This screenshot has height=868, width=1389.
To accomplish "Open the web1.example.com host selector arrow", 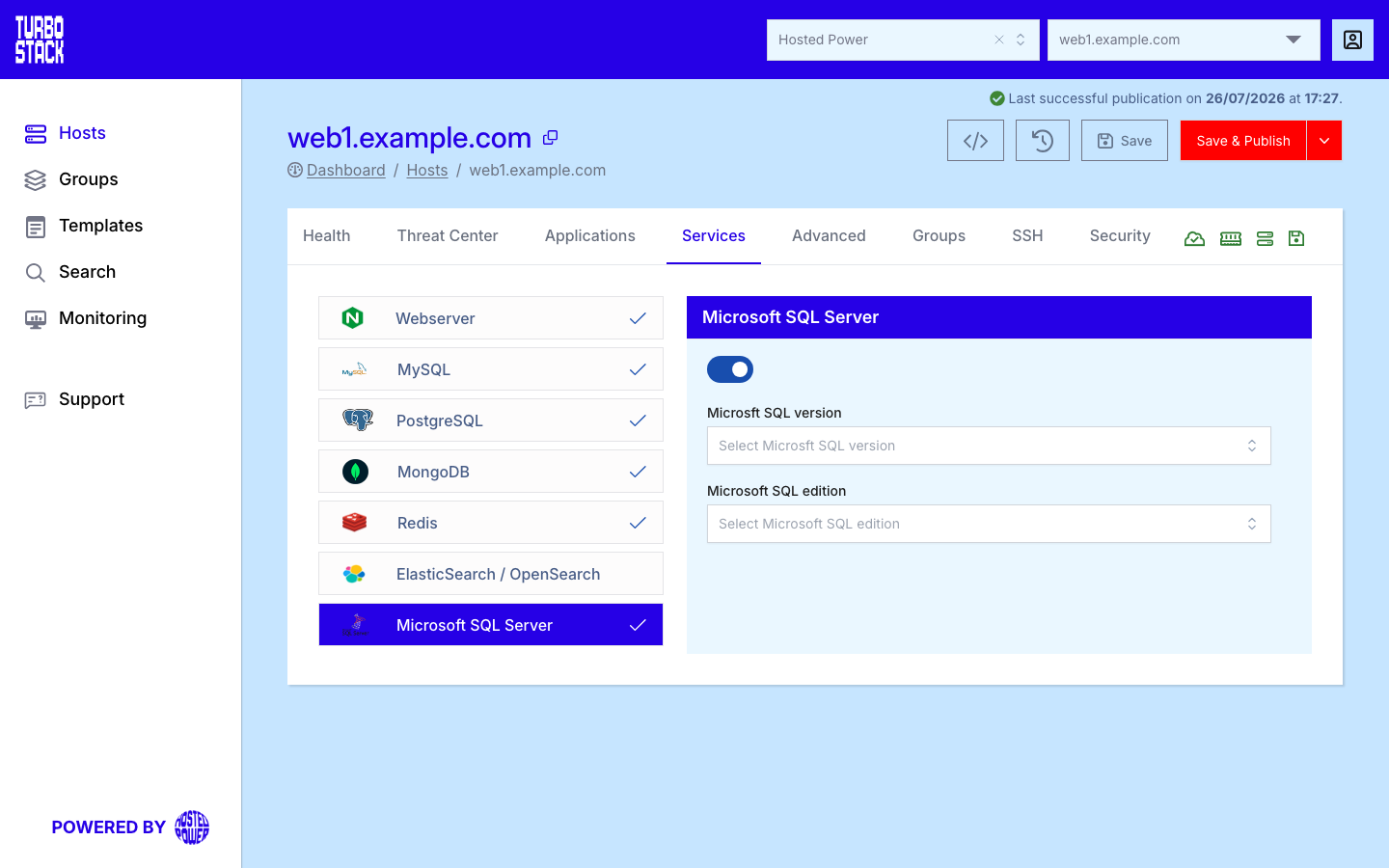I will [x=1294, y=40].
